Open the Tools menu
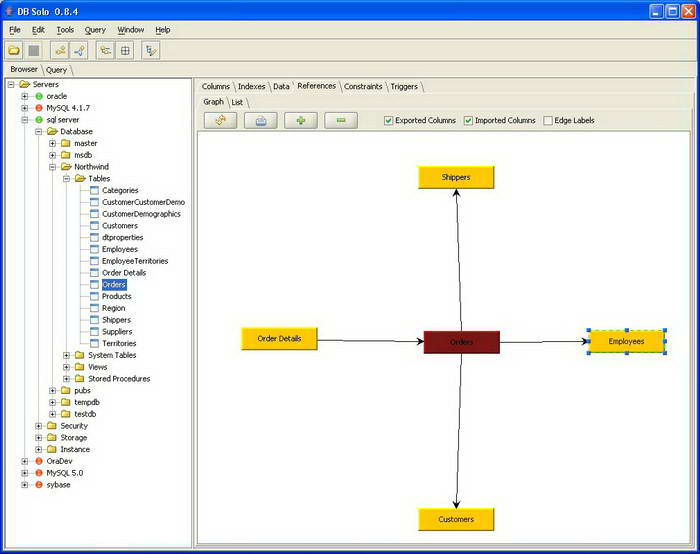This screenshot has width=700, height=554. coord(65,30)
